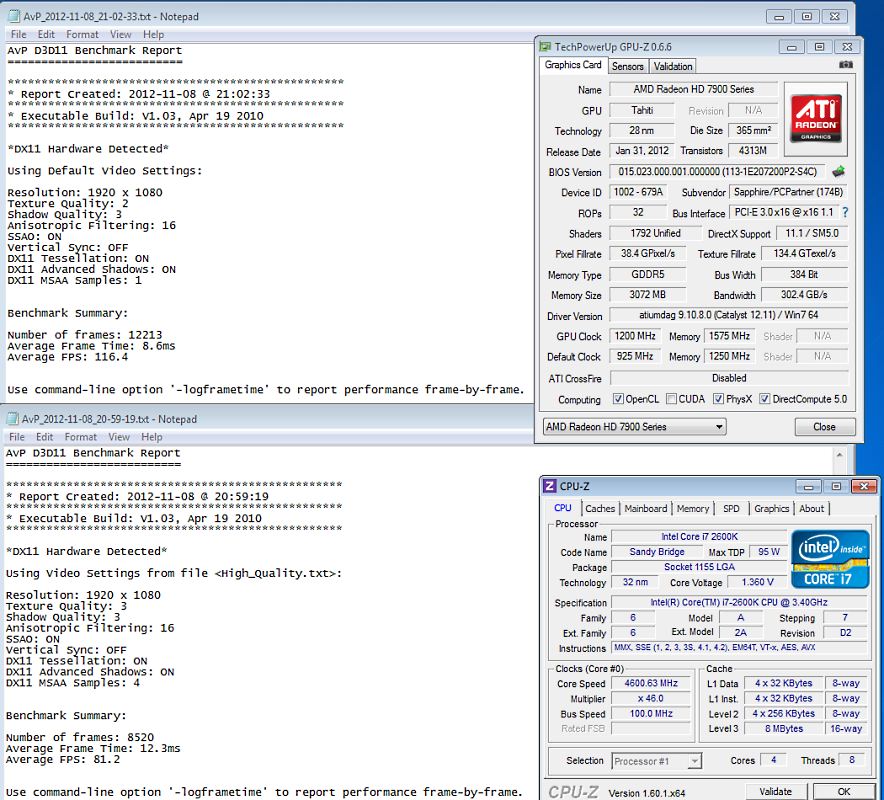Open the Memory tab in CPU-Z
884x800 pixels.
(692, 509)
